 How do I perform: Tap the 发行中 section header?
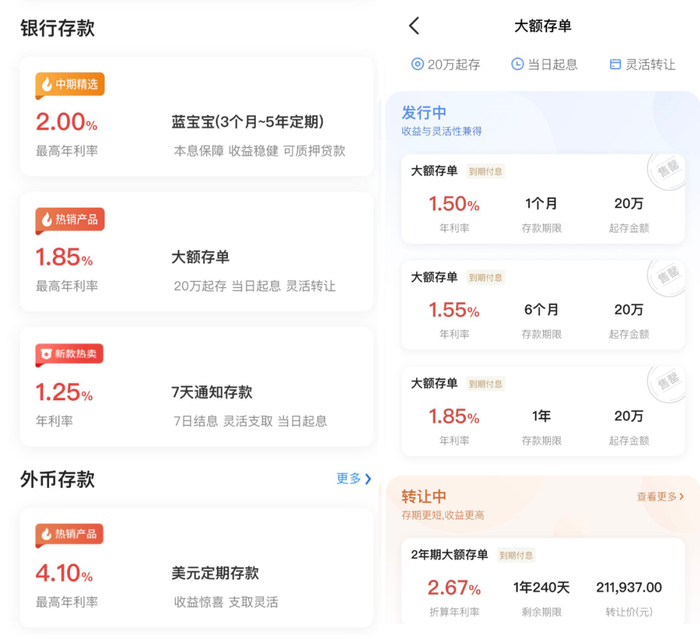pos(424,112)
